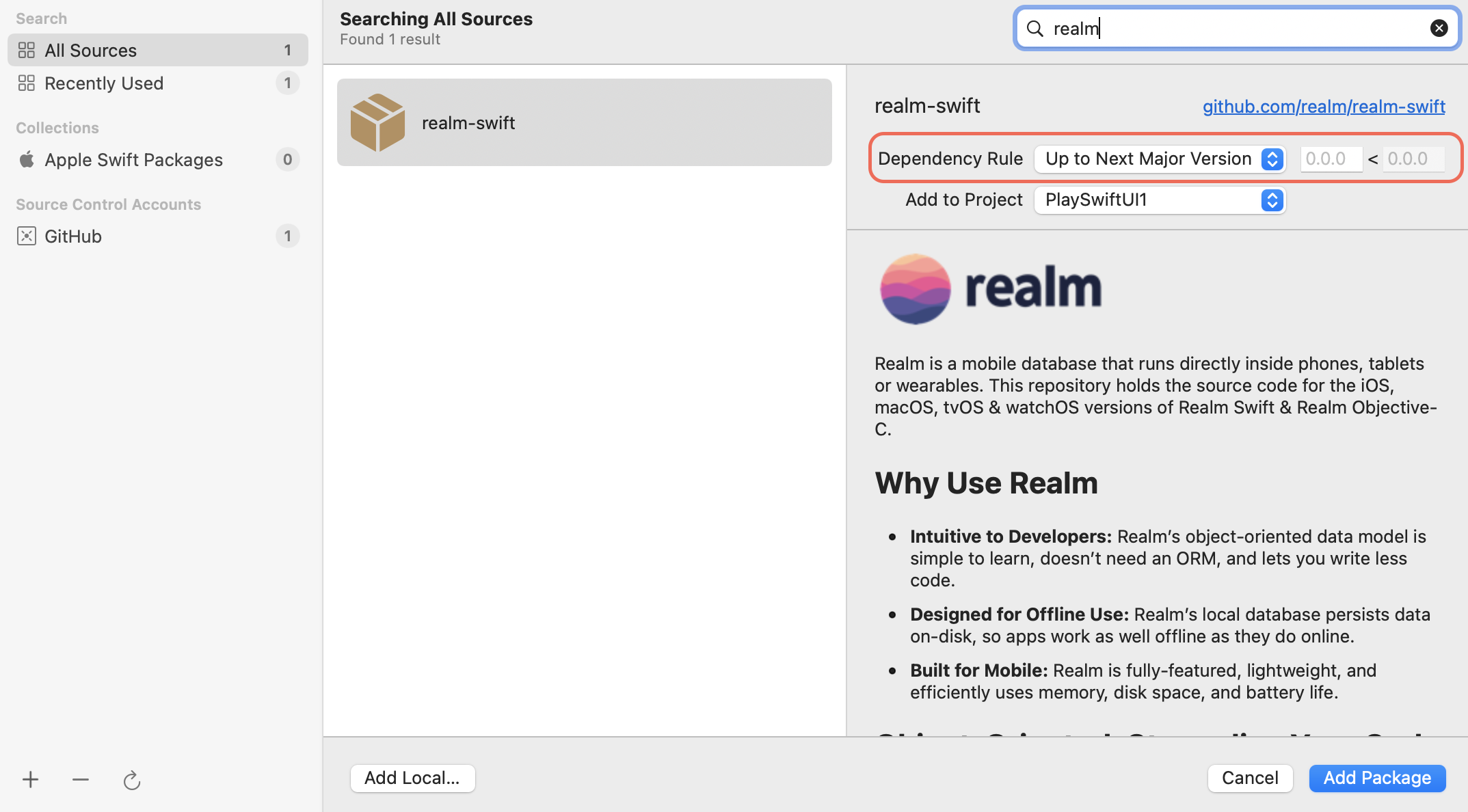
Task: Click the minimum version input field
Action: pyautogui.click(x=1331, y=159)
